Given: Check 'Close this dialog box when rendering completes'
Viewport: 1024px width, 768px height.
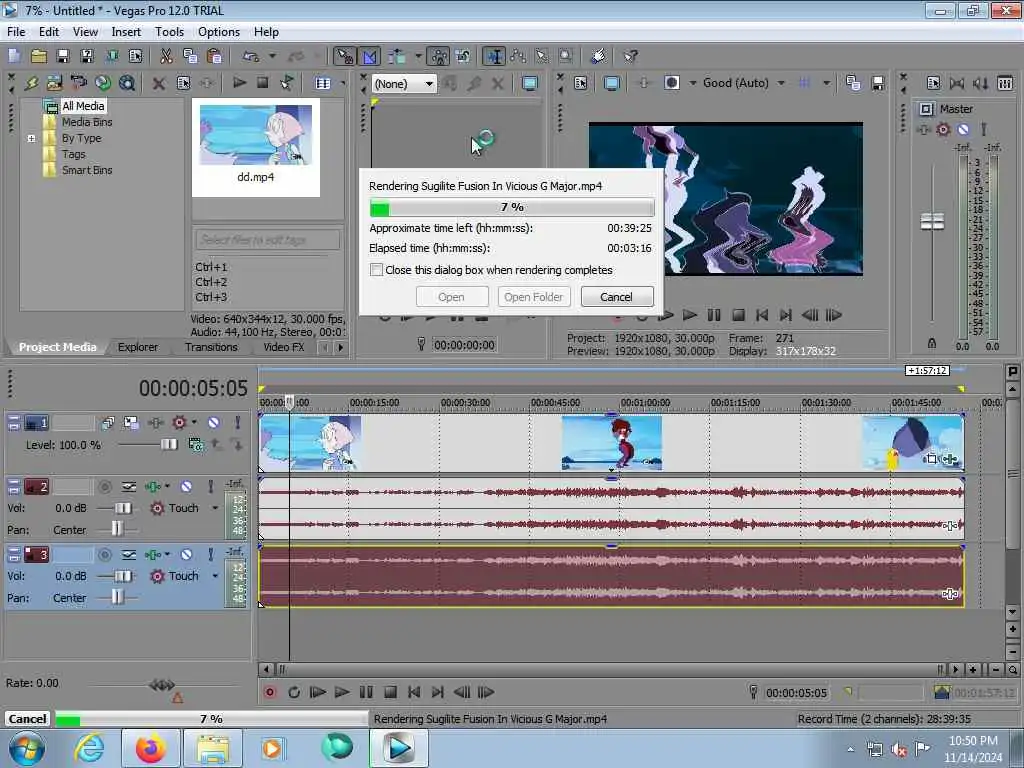Looking at the screenshot, I should tap(376, 270).
